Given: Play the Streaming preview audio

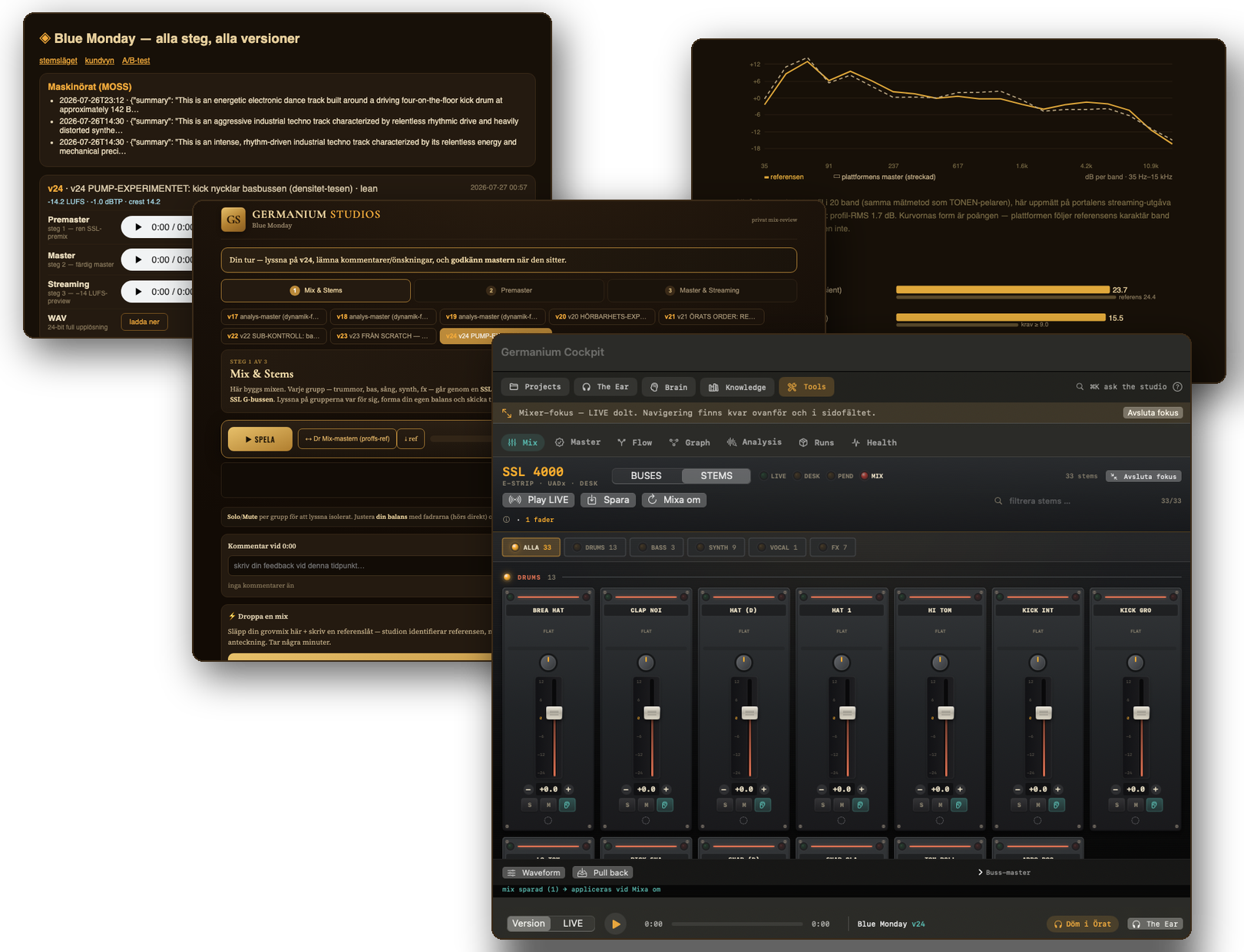Looking at the screenshot, I should (x=138, y=292).
